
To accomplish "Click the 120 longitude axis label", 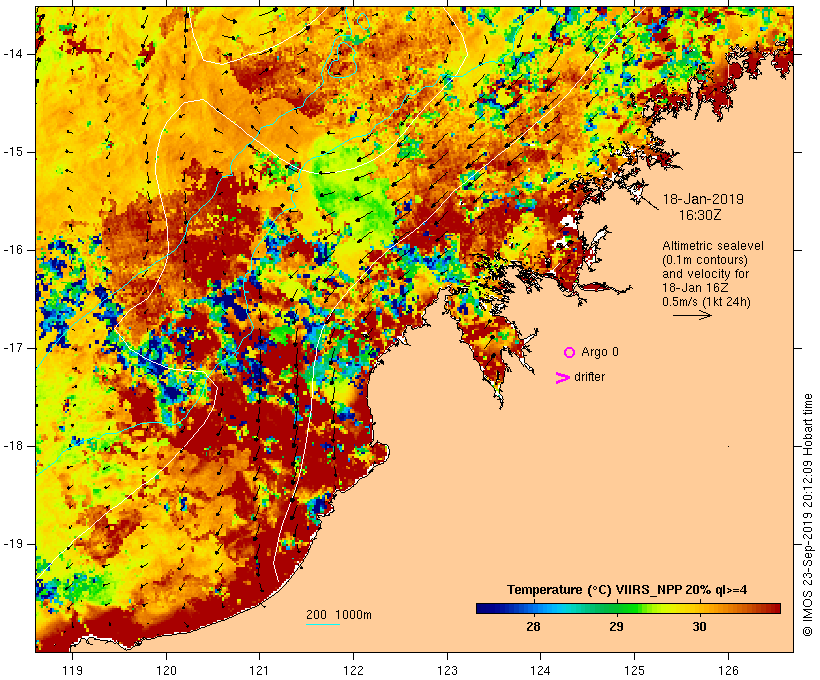I will [166, 670].
